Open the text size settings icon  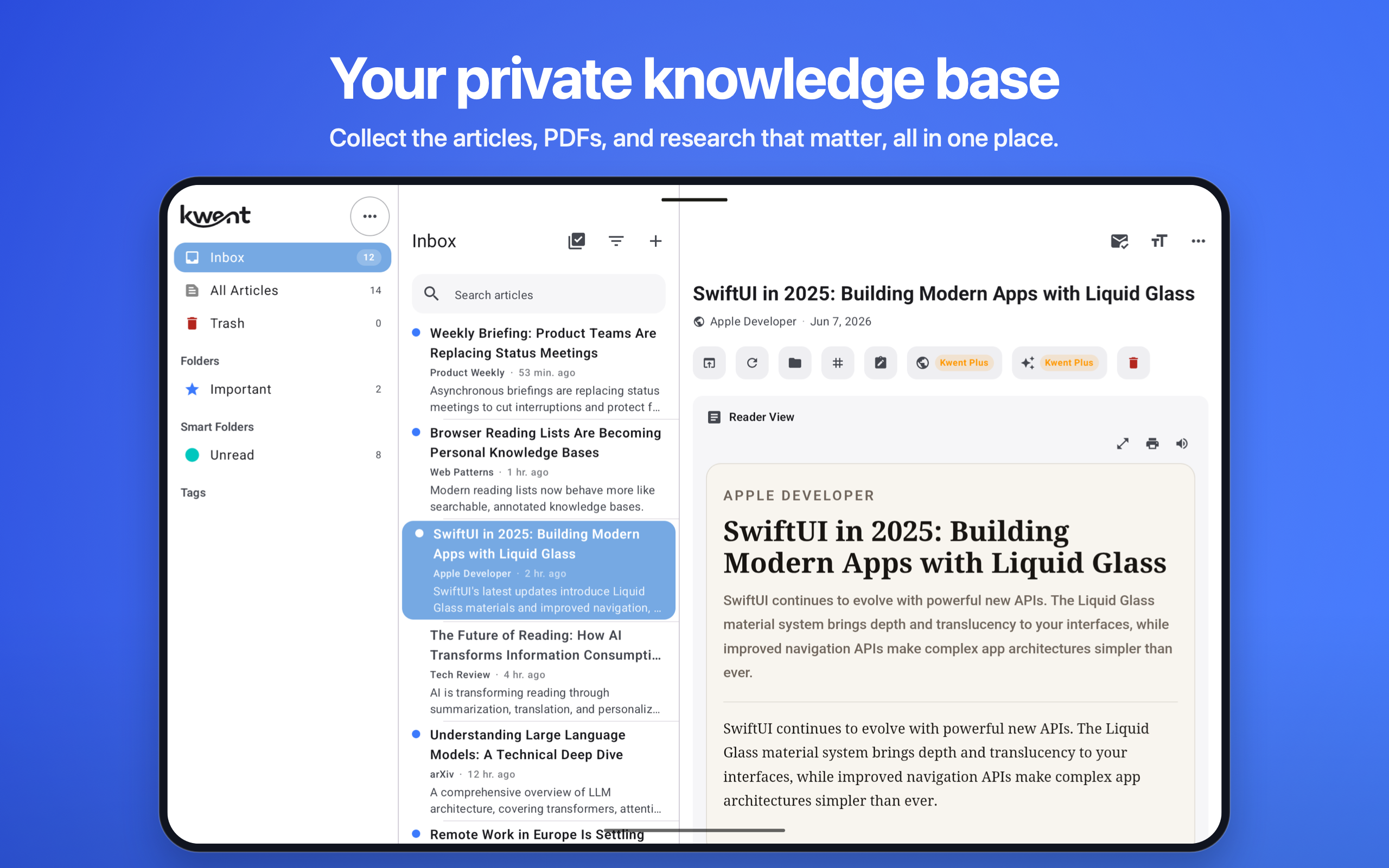pyautogui.click(x=1159, y=241)
